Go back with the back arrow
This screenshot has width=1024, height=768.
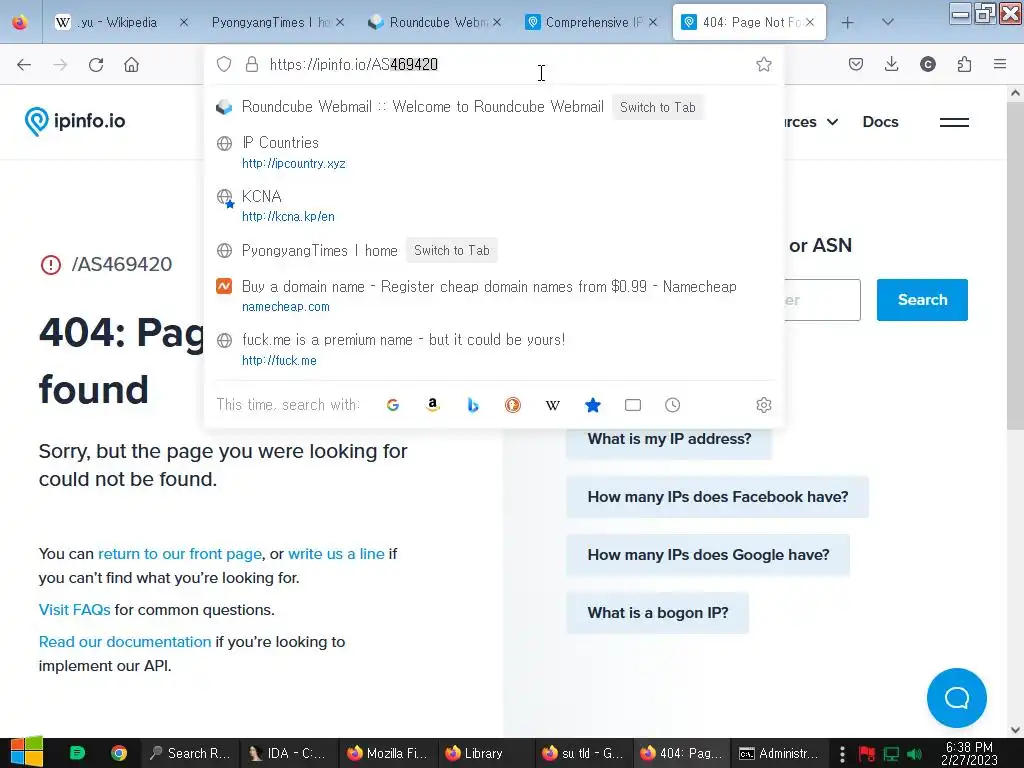pos(24,65)
